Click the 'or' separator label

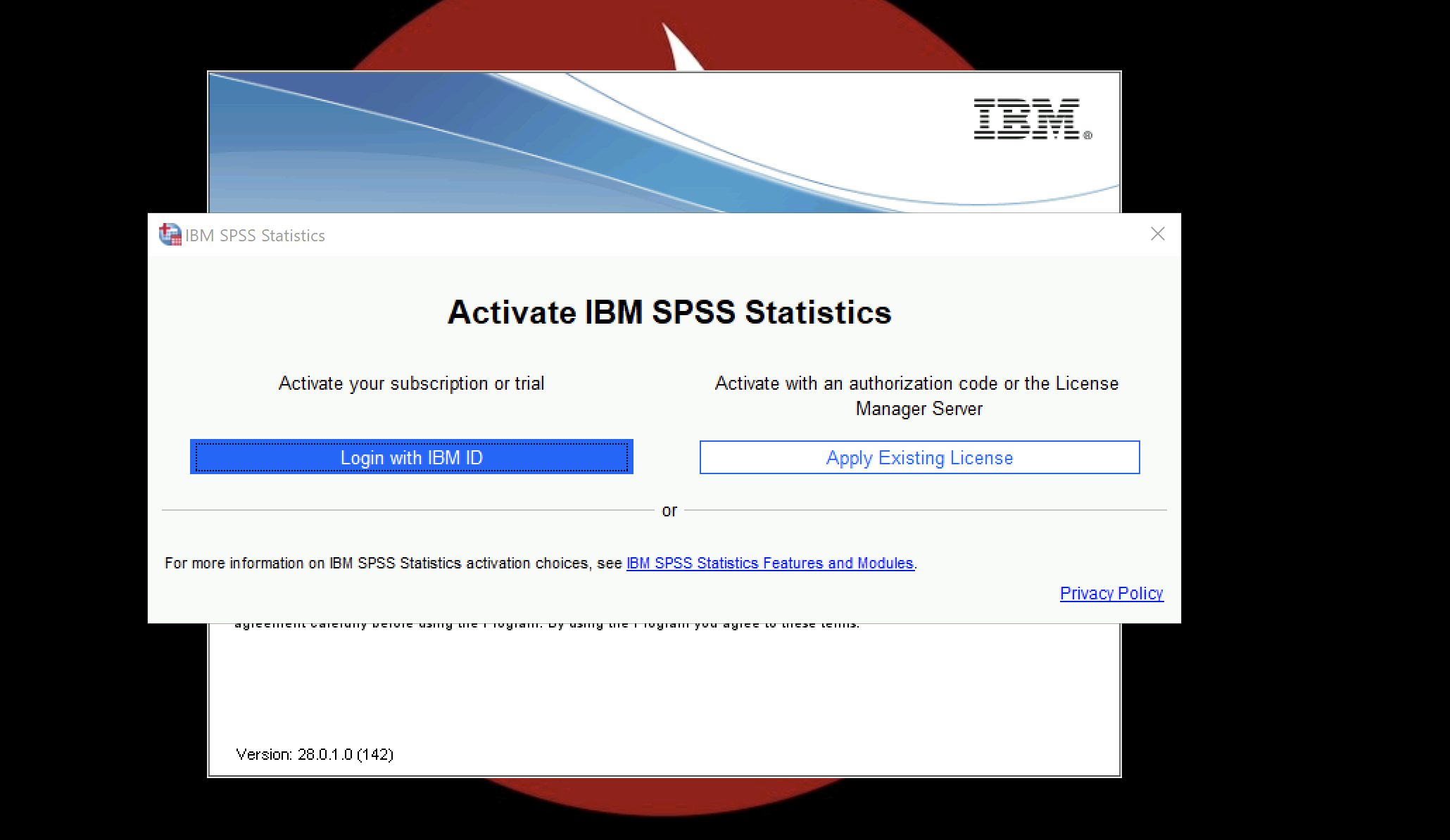[669, 511]
